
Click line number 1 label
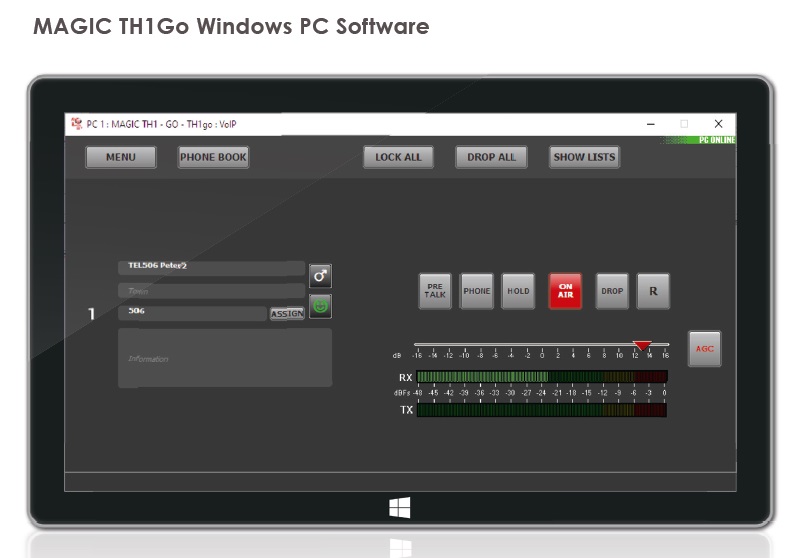[92, 314]
